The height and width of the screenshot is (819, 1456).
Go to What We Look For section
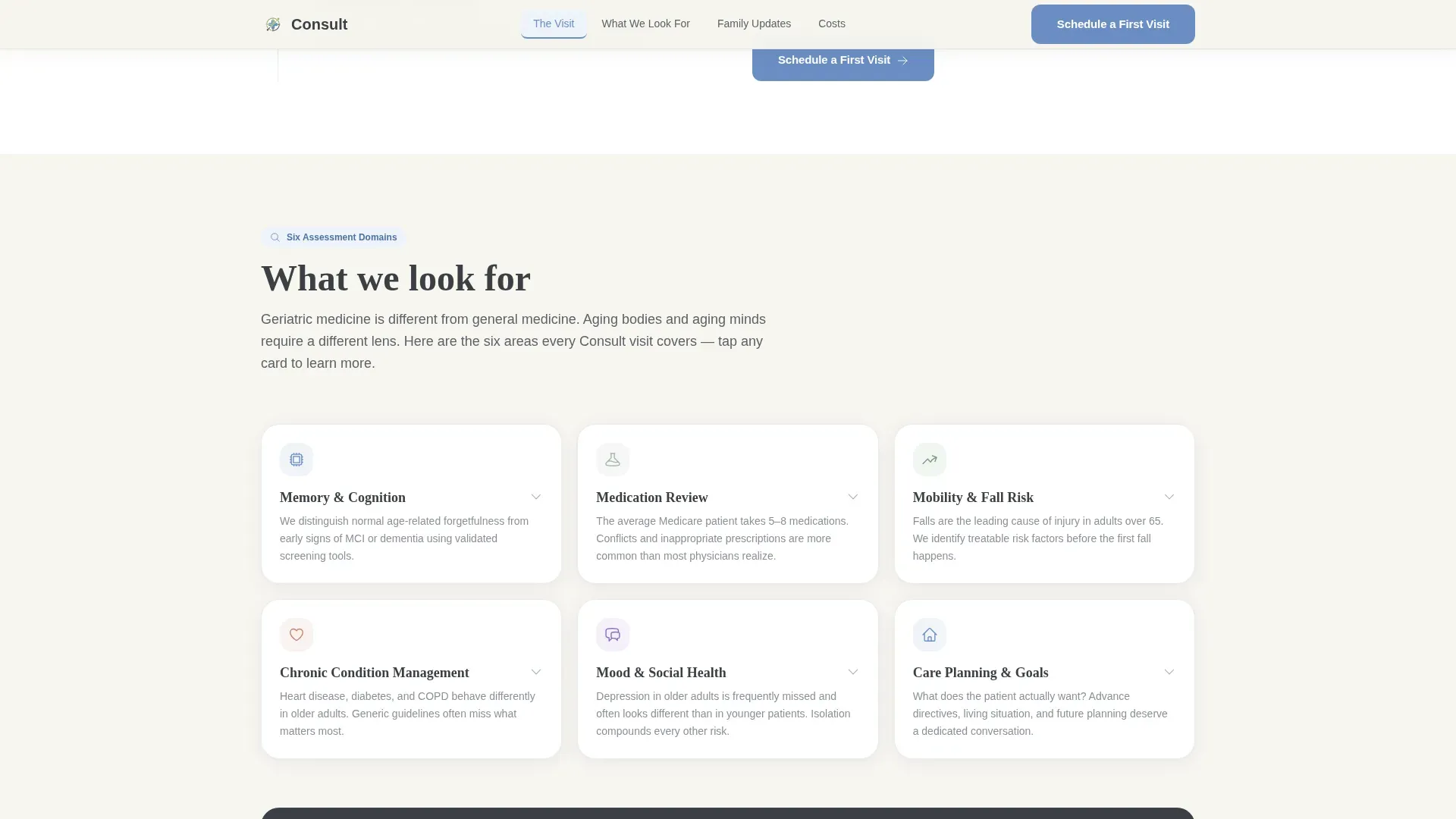646,24
